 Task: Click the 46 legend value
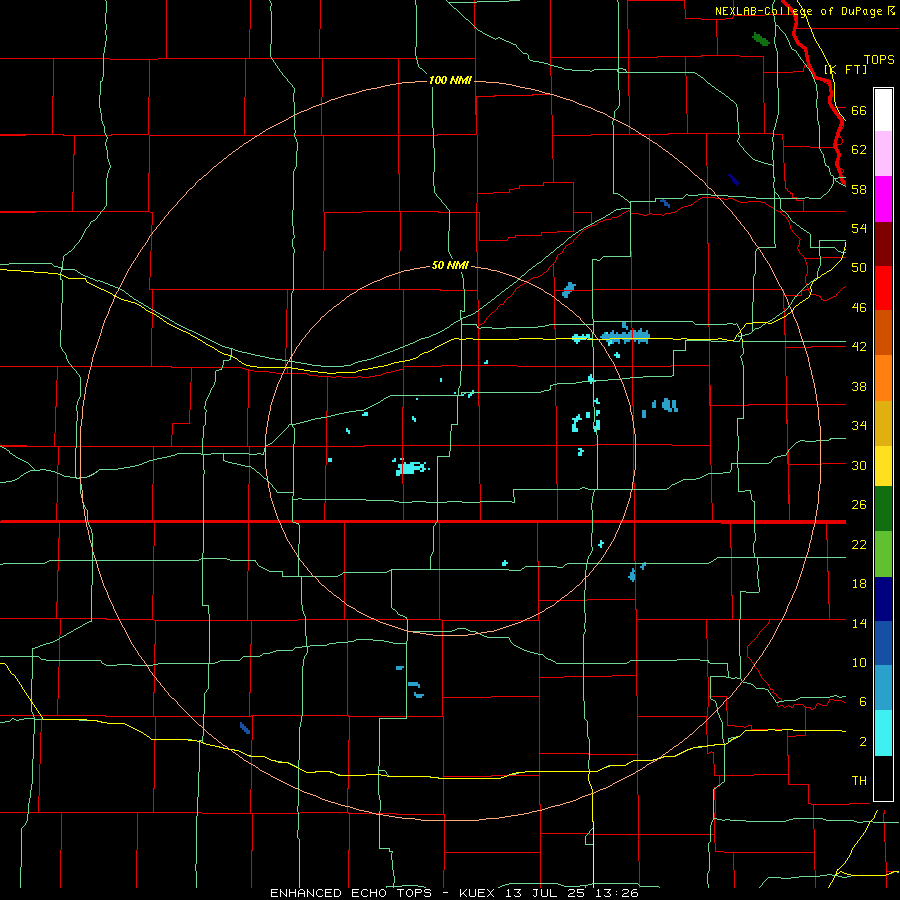point(859,307)
